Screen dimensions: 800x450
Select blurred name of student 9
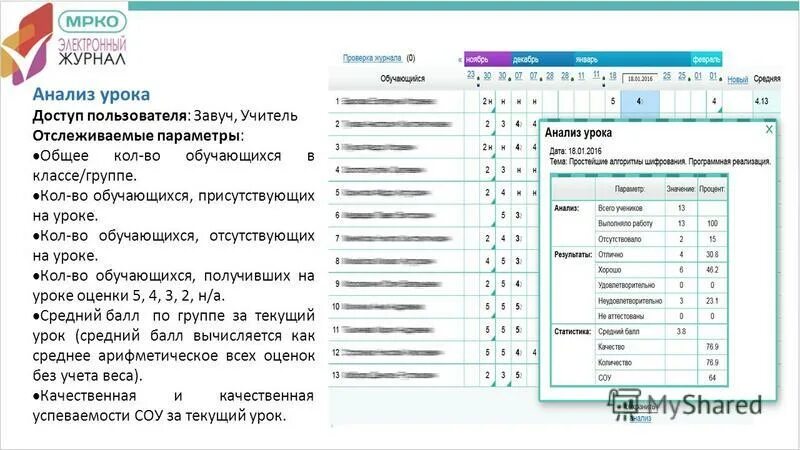tap(391, 284)
